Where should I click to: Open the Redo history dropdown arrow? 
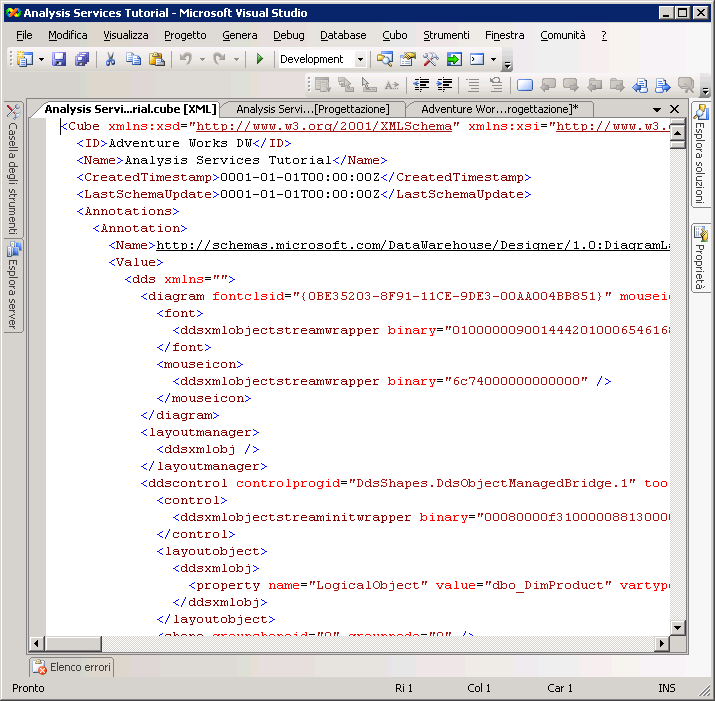pyautogui.click(x=236, y=59)
